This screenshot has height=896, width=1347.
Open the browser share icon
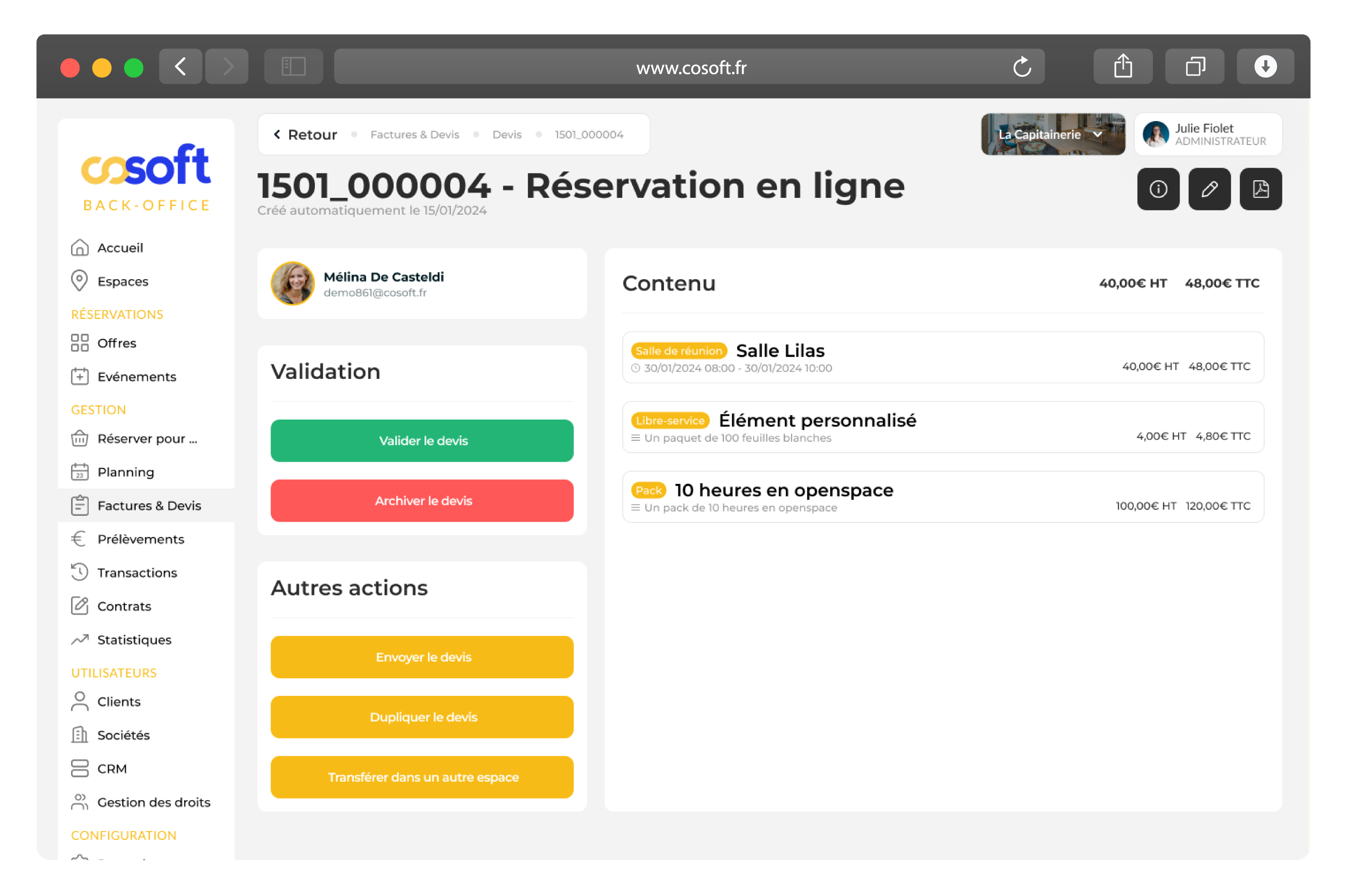tap(1123, 67)
